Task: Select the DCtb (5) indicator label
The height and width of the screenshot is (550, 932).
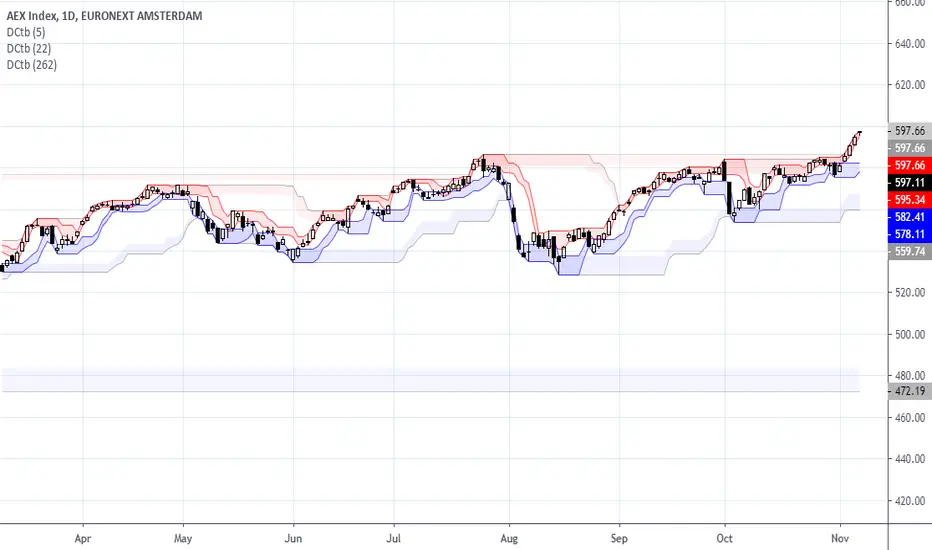Action: pyautogui.click(x=26, y=32)
